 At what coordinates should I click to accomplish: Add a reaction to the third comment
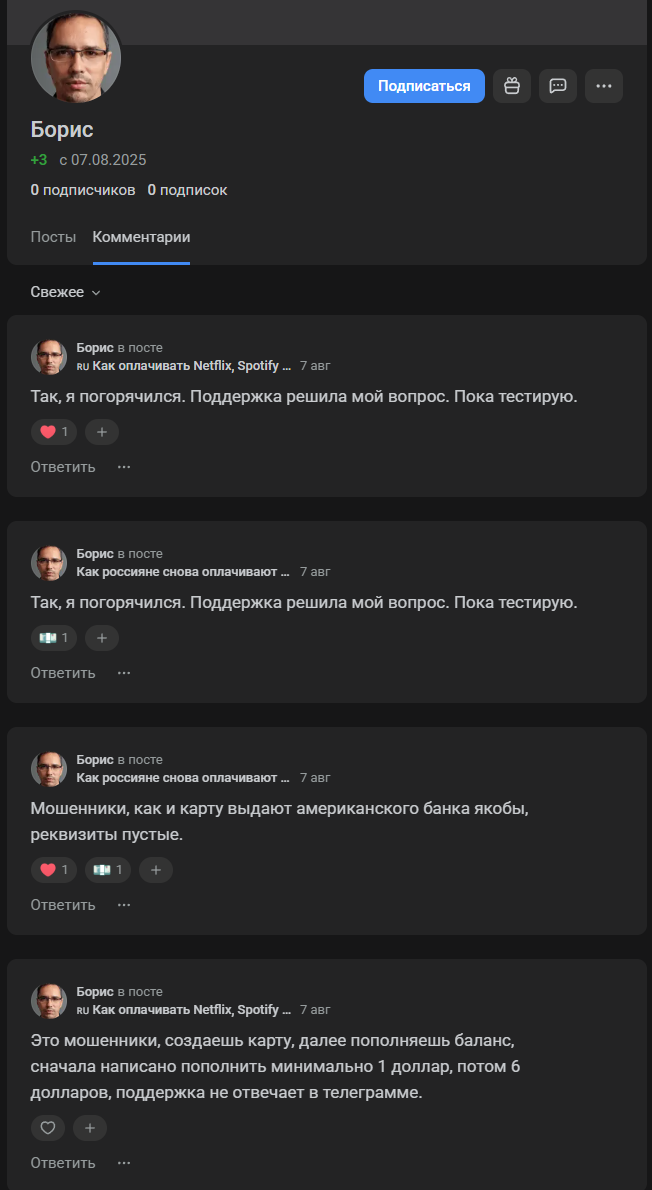click(155, 870)
